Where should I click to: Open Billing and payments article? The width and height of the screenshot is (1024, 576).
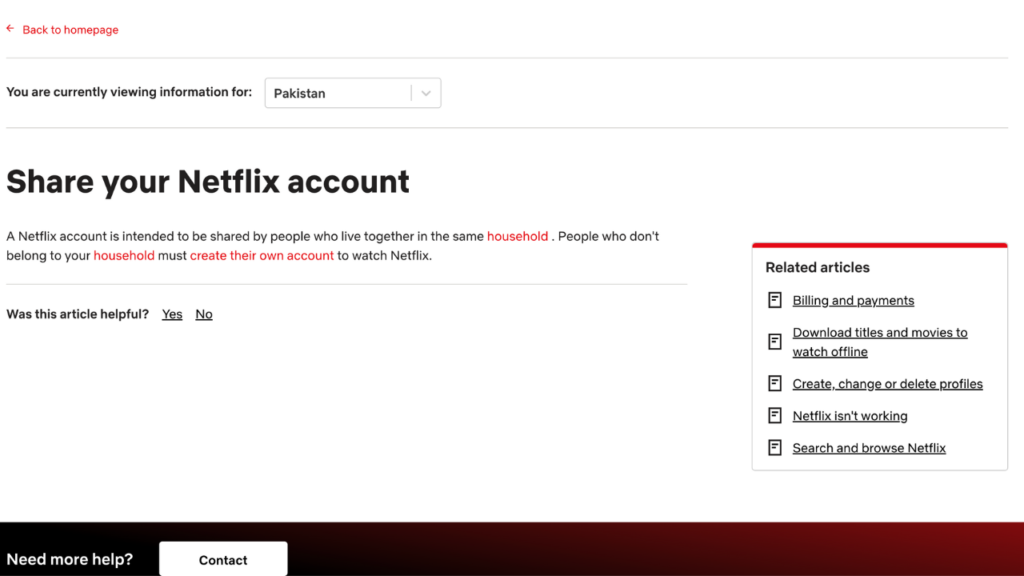point(853,300)
